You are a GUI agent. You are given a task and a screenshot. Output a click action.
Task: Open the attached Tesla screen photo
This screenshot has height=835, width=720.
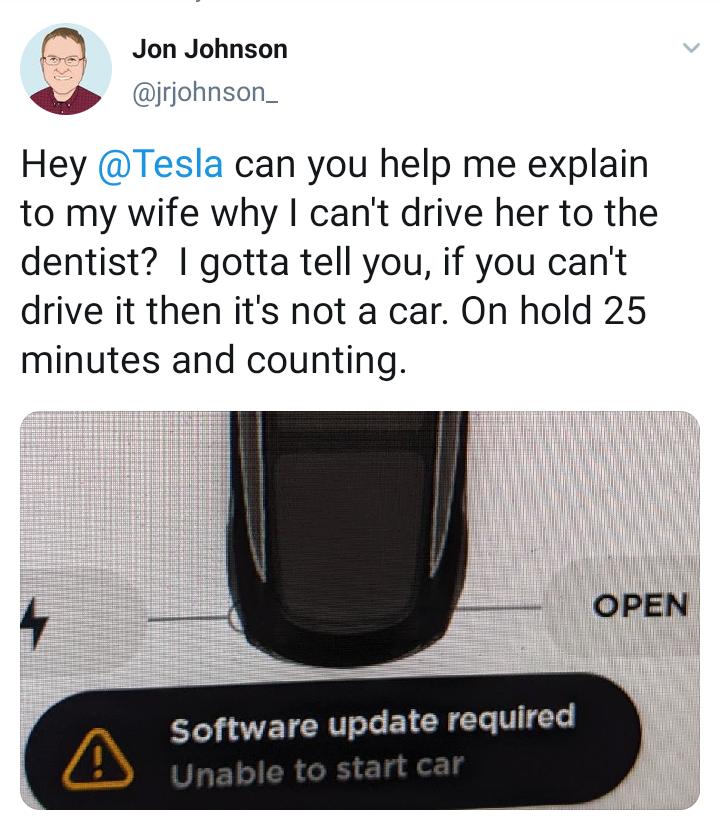pyautogui.click(x=360, y=610)
